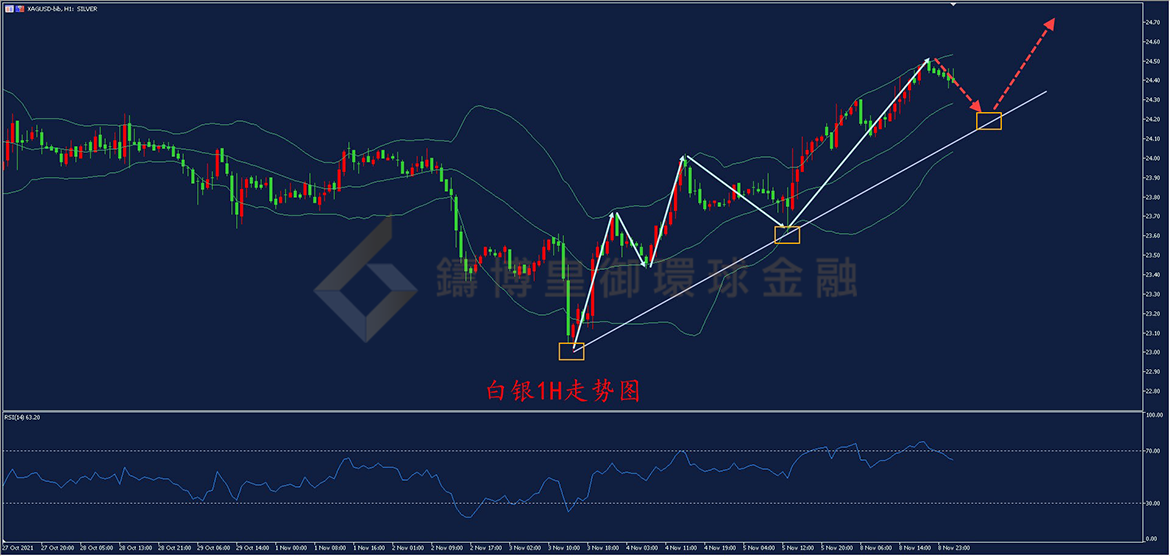The image size is (1170, 556).
Task: Click the 23.00 price level on scale
Action: [1150, 352]
